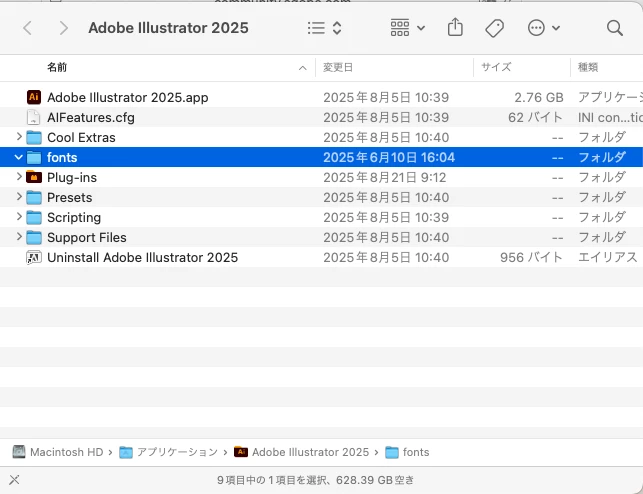Select the Cool Extras row name
The image size is (643, 494).
click(81, 137)
